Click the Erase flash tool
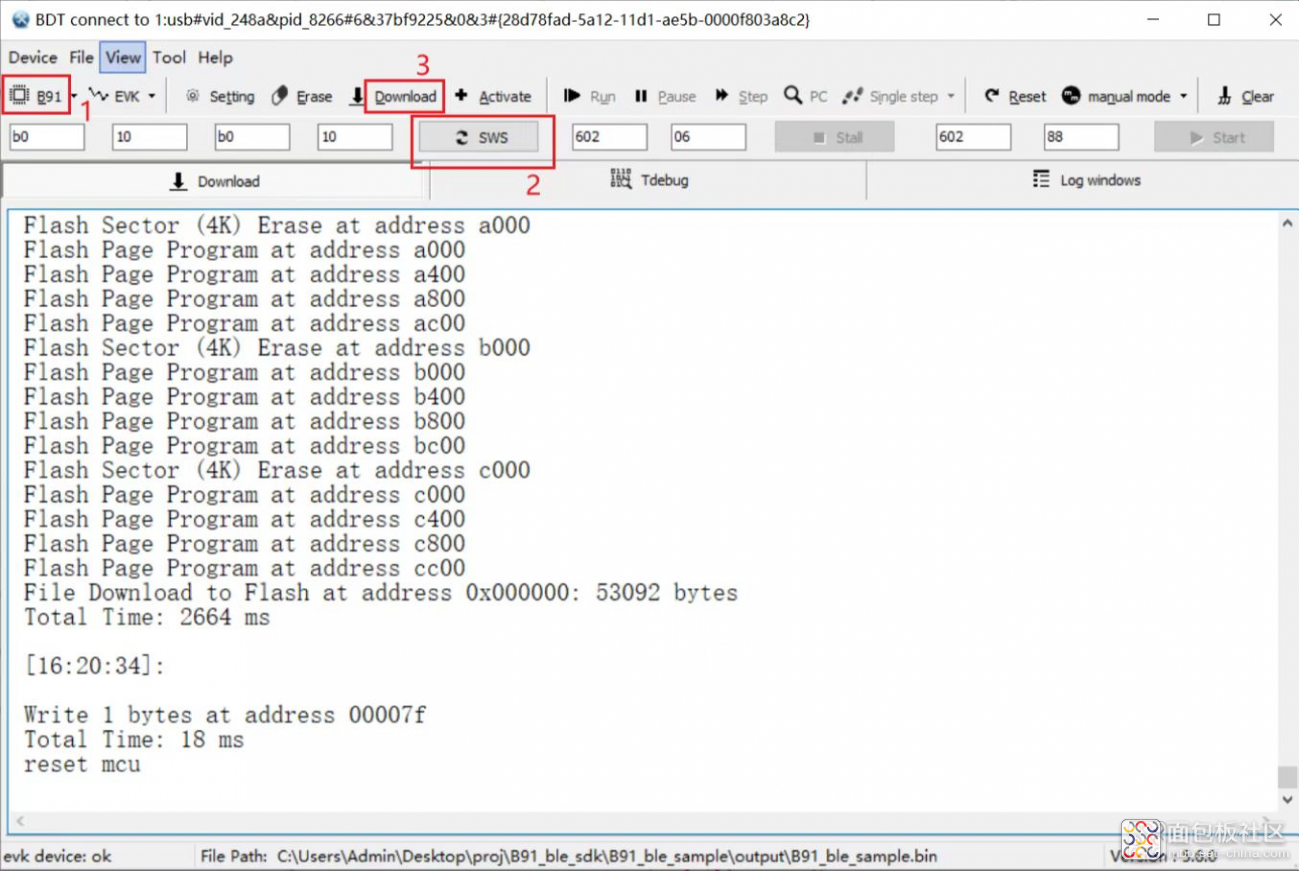 (x=302, y=96)
